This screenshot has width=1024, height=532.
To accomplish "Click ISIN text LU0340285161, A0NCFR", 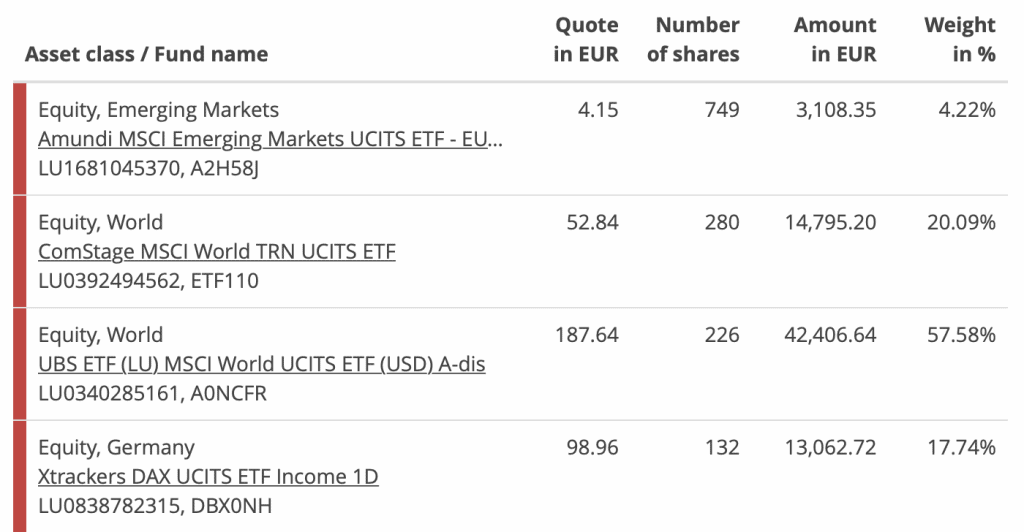I will 152,394.
